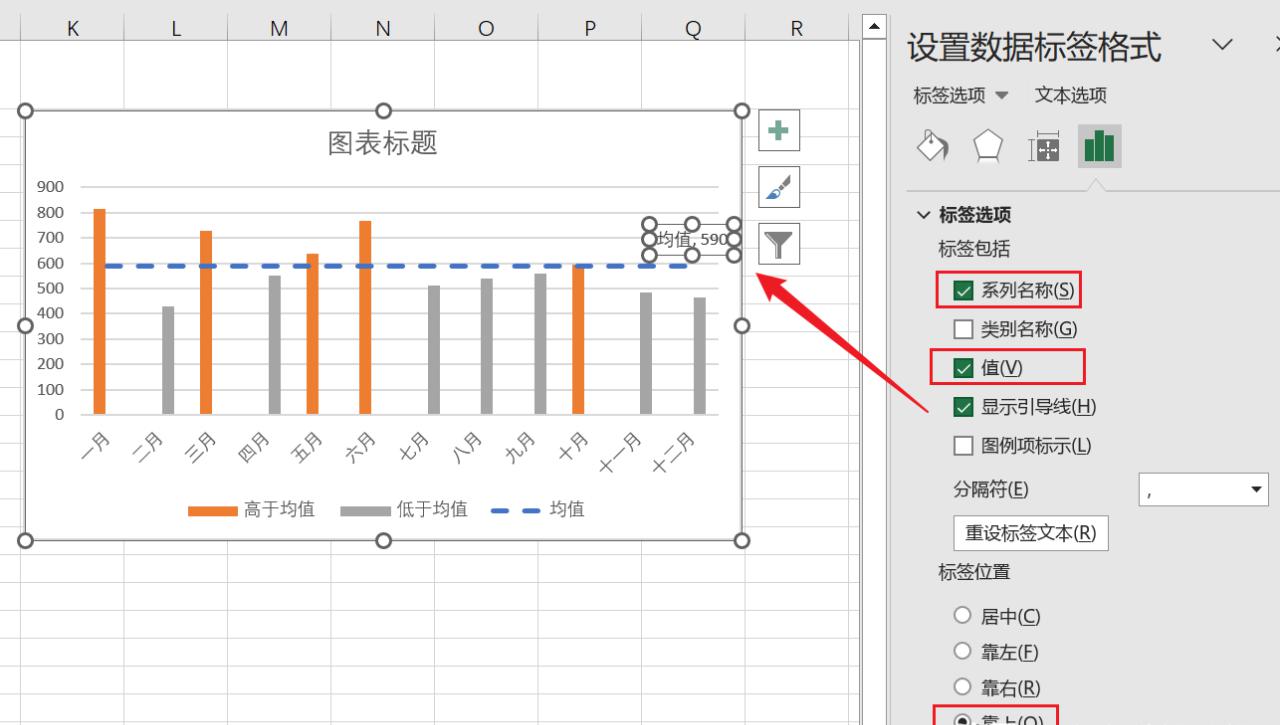Open the Chart Filters funnel button
1280x725 pixels.
779,243
